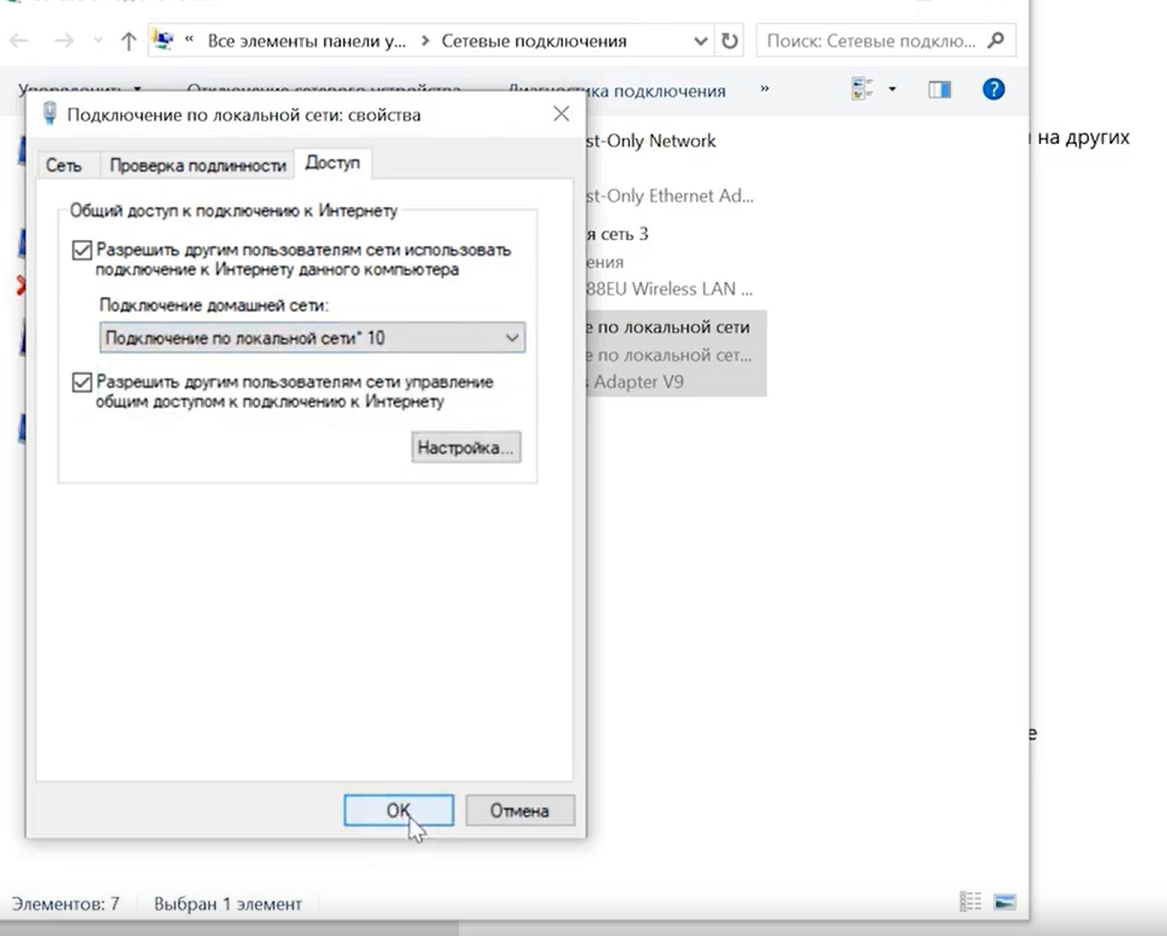Click the 'сеть 3' connection name

pyautogui.click(x=617, y=234)
